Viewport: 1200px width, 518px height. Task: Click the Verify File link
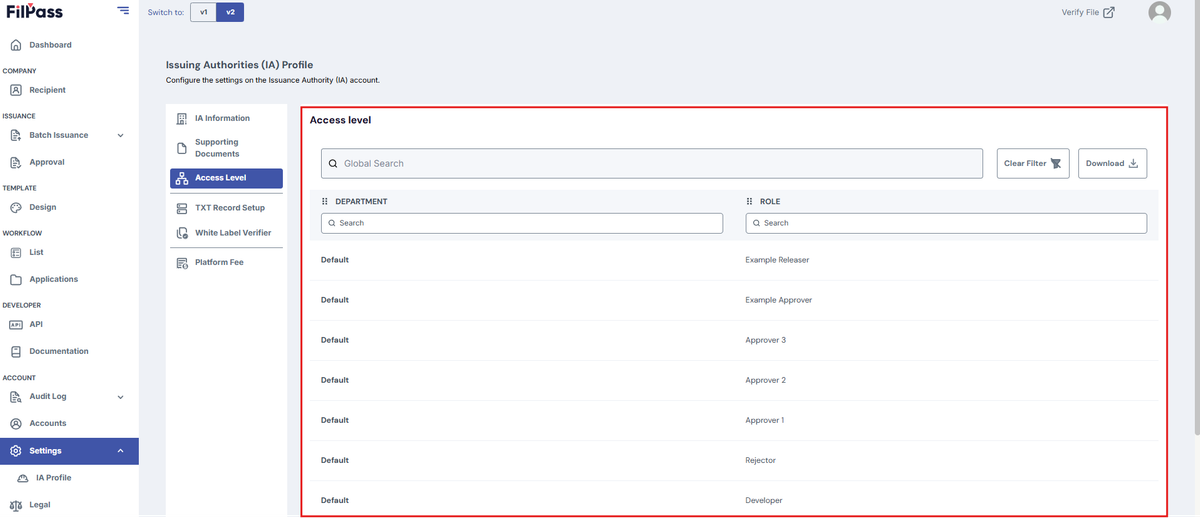1088,12
